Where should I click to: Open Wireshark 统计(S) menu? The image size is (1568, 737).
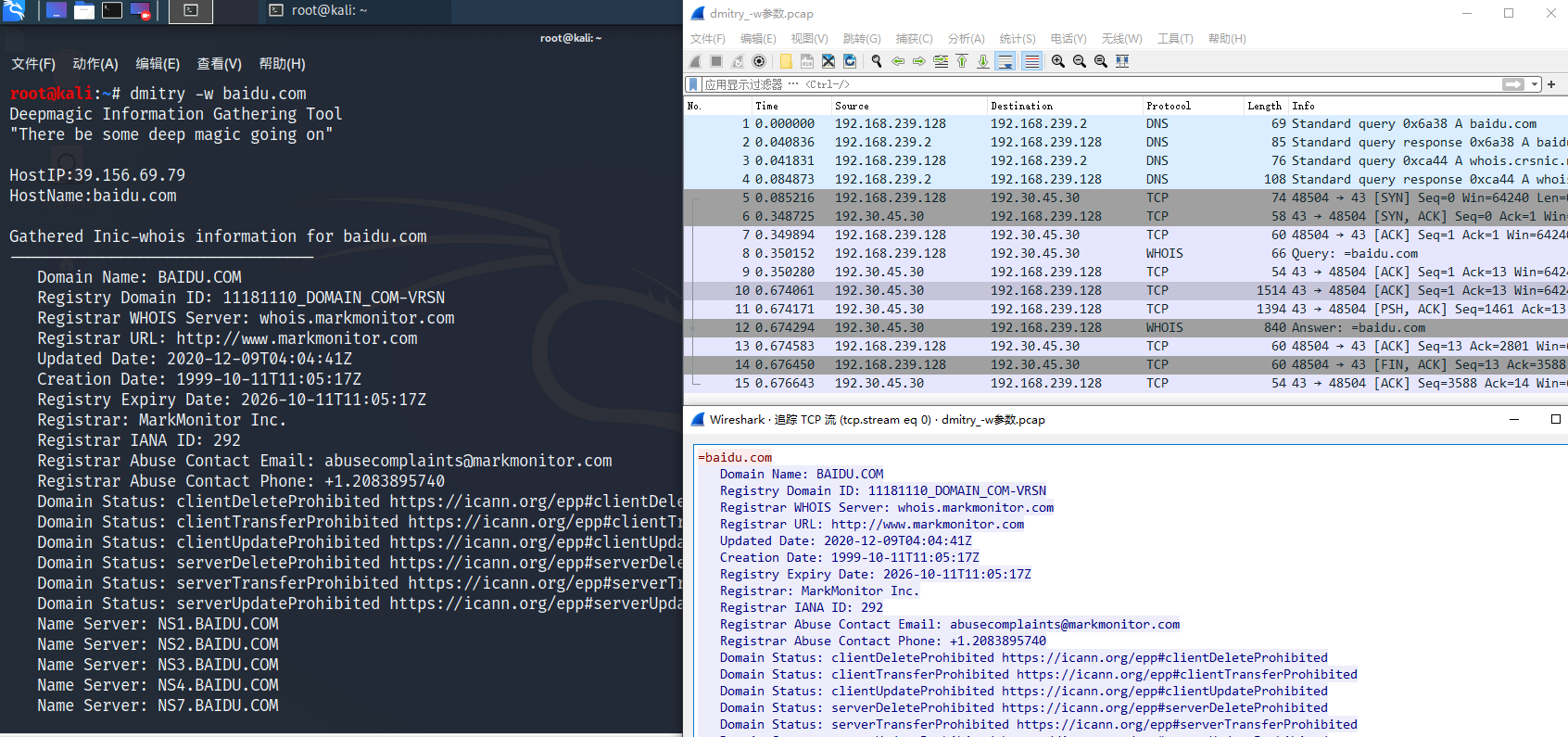pyautogui.click(x=1018, y=39)
